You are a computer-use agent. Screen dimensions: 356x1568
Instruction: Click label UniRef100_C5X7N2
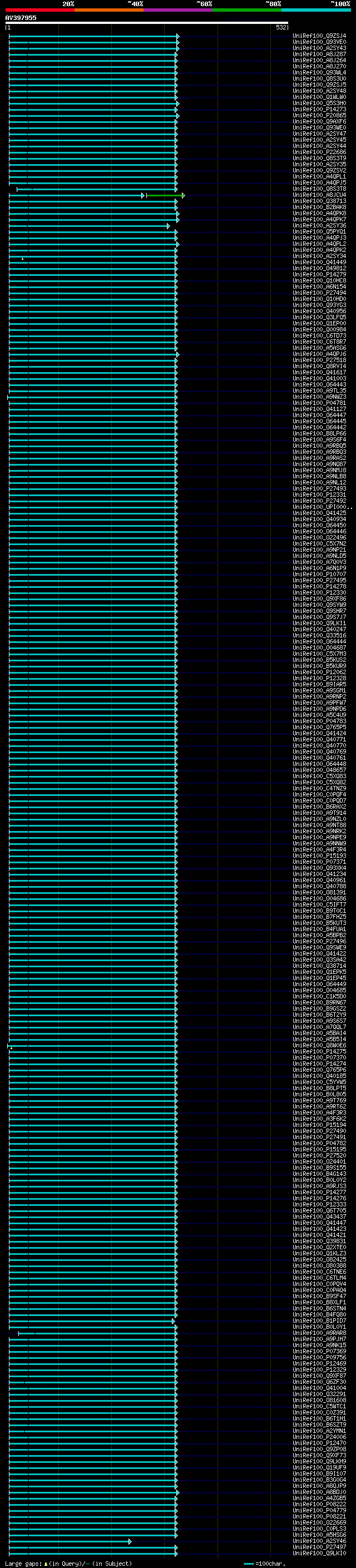(x=319, y=543)
